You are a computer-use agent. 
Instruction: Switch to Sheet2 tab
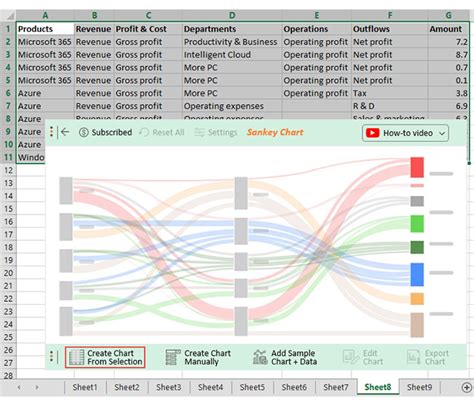tap(127, 387)
